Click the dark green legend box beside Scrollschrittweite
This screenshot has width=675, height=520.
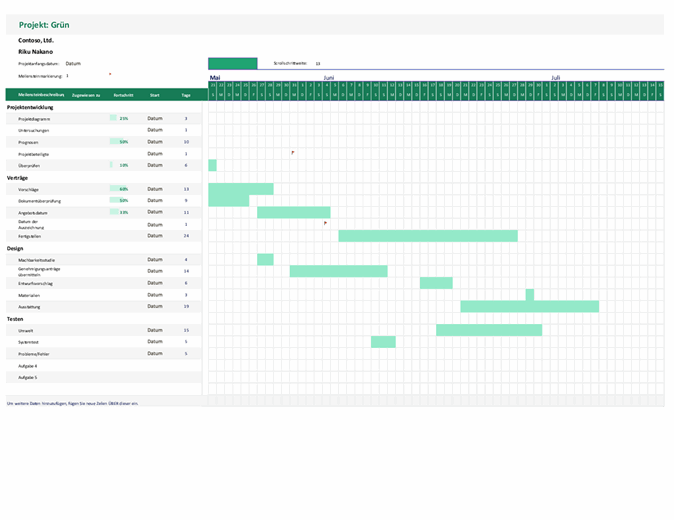[x=232, y=63]
